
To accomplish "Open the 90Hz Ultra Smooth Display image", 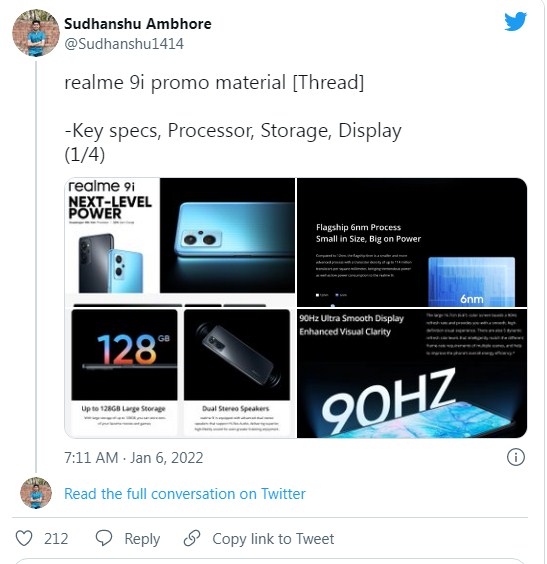I will click(x=412, y=373).
